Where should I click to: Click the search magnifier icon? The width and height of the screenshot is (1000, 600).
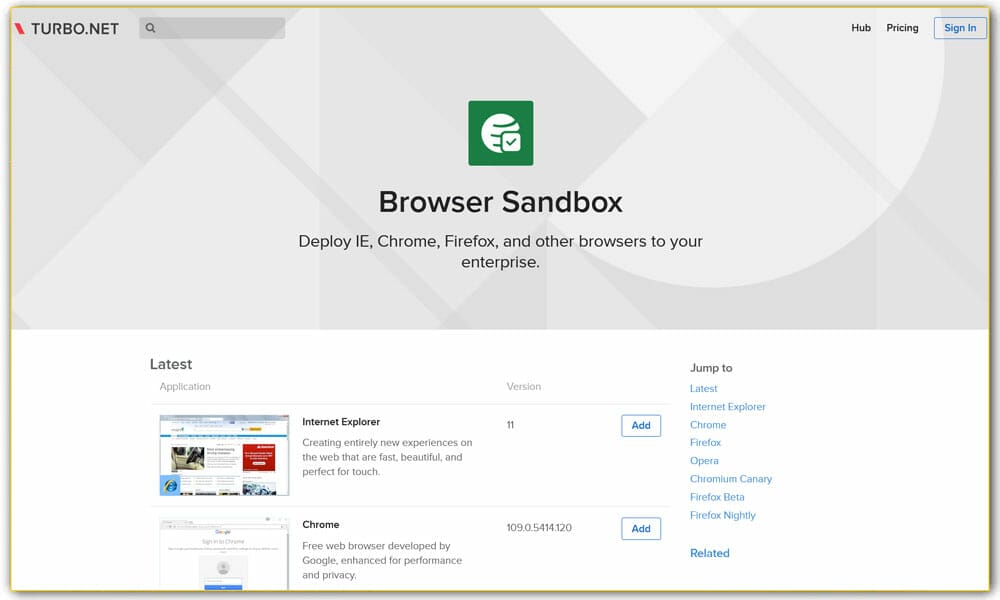tap(149, 27)
